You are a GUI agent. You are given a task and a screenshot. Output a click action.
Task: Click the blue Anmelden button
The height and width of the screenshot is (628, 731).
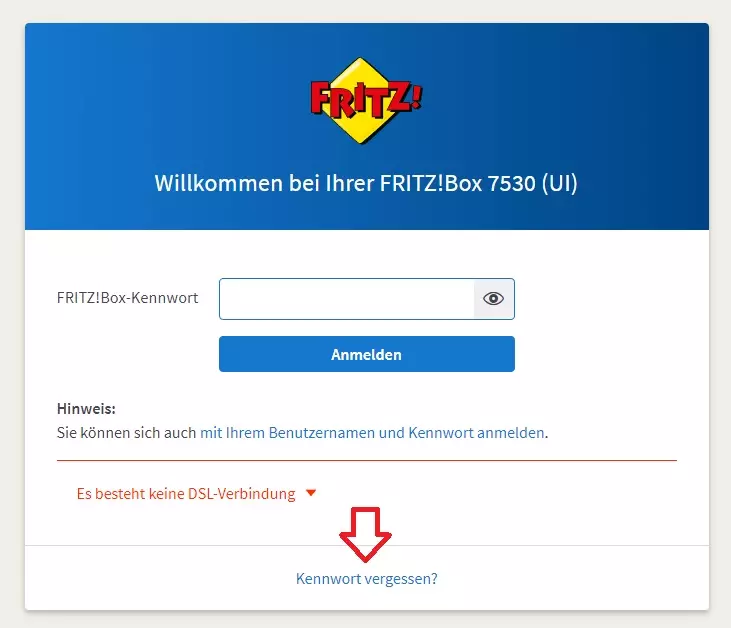[367, 354]
